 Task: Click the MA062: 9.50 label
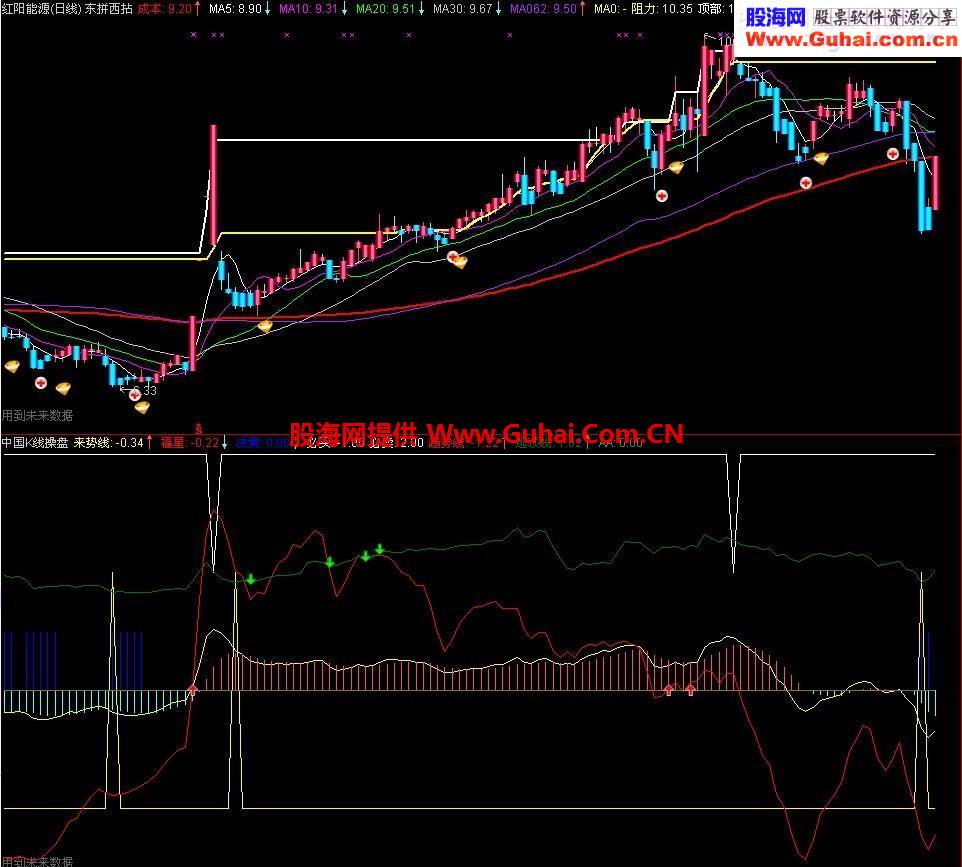pos(543,9)
